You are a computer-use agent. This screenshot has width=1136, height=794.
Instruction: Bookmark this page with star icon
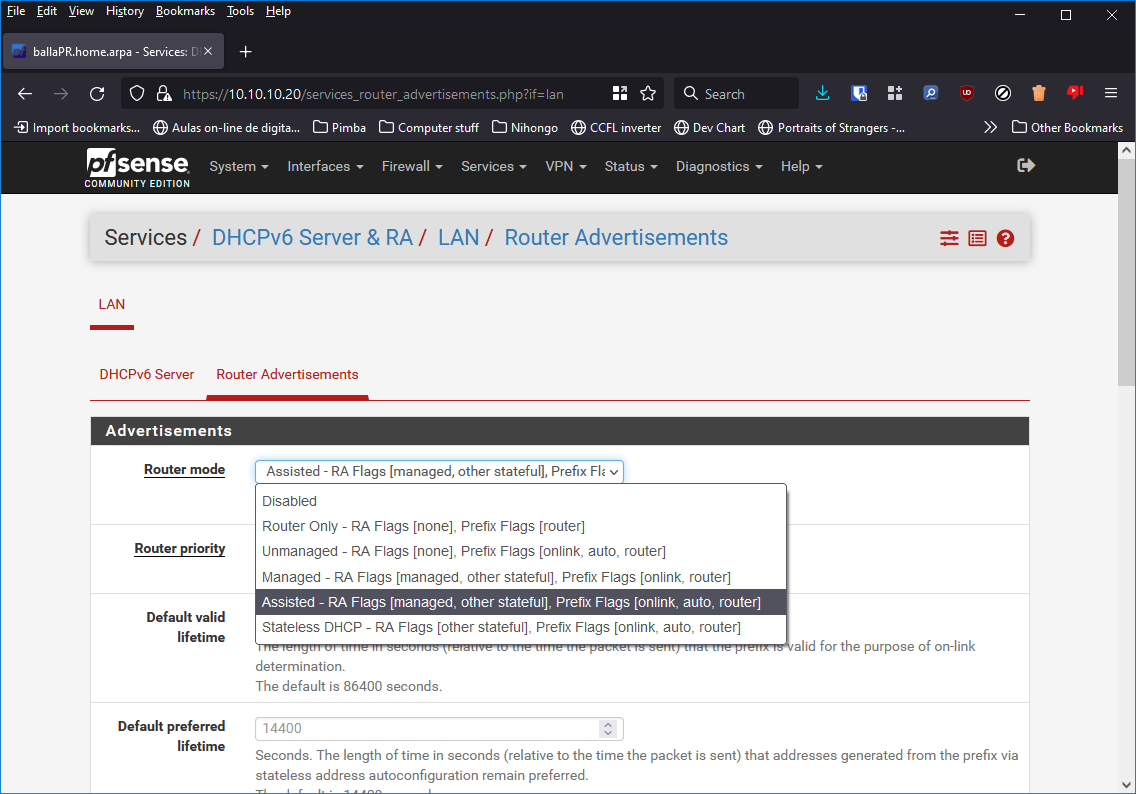648,94
